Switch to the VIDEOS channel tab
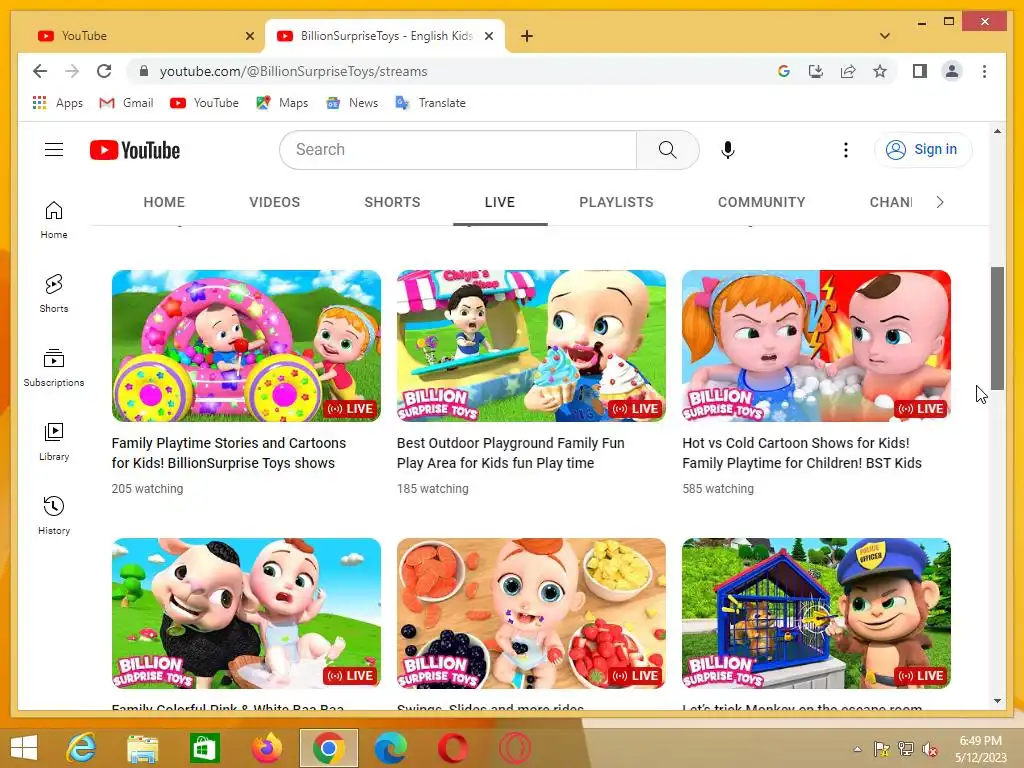Image resolution: width=1024 pixels, height=768 pixels. 274,202
